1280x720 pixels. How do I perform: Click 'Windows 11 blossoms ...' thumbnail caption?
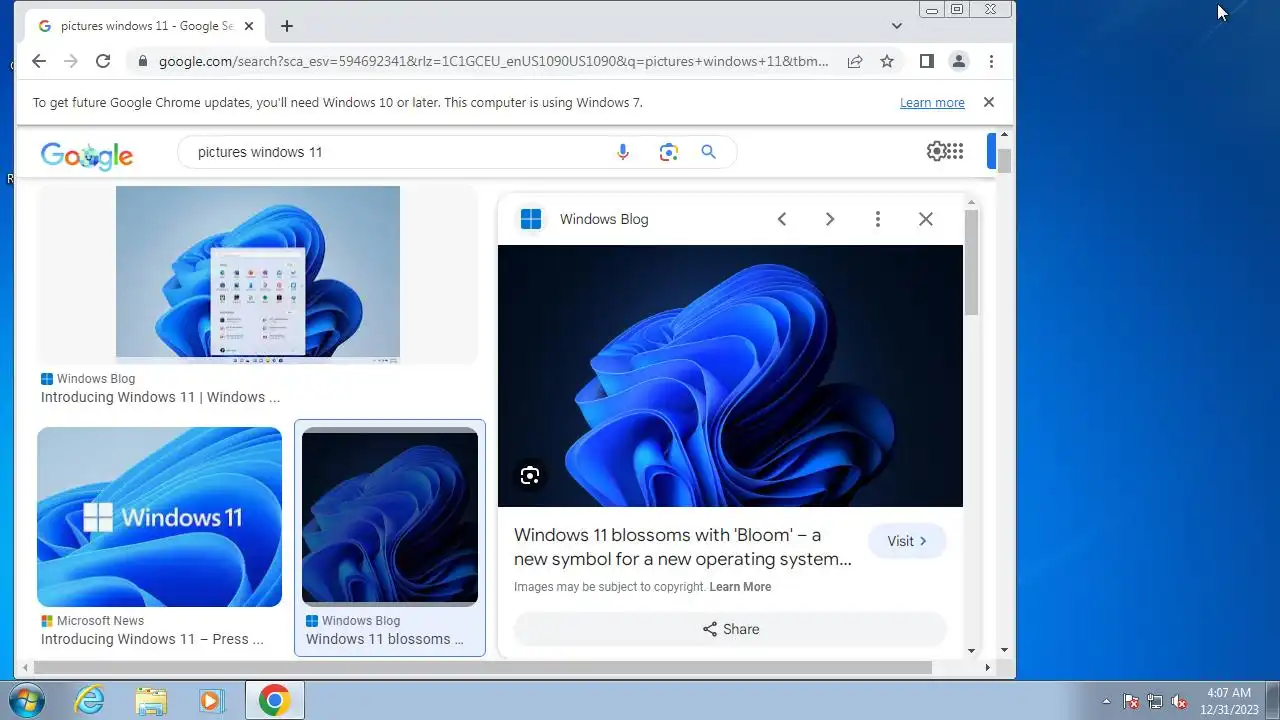385,639
